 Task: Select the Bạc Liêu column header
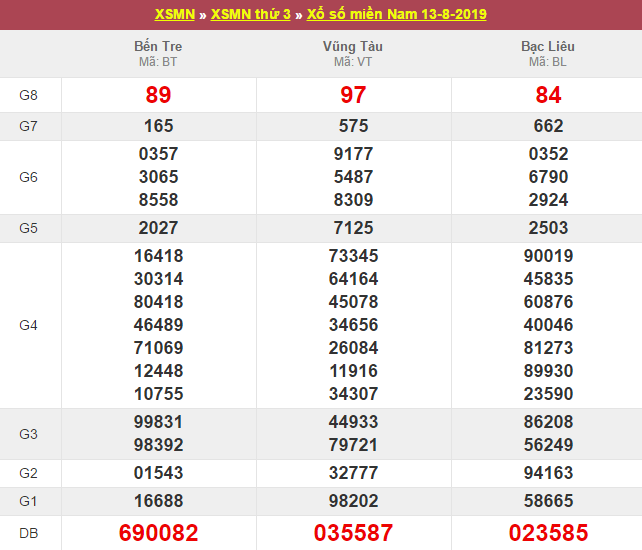548,46
